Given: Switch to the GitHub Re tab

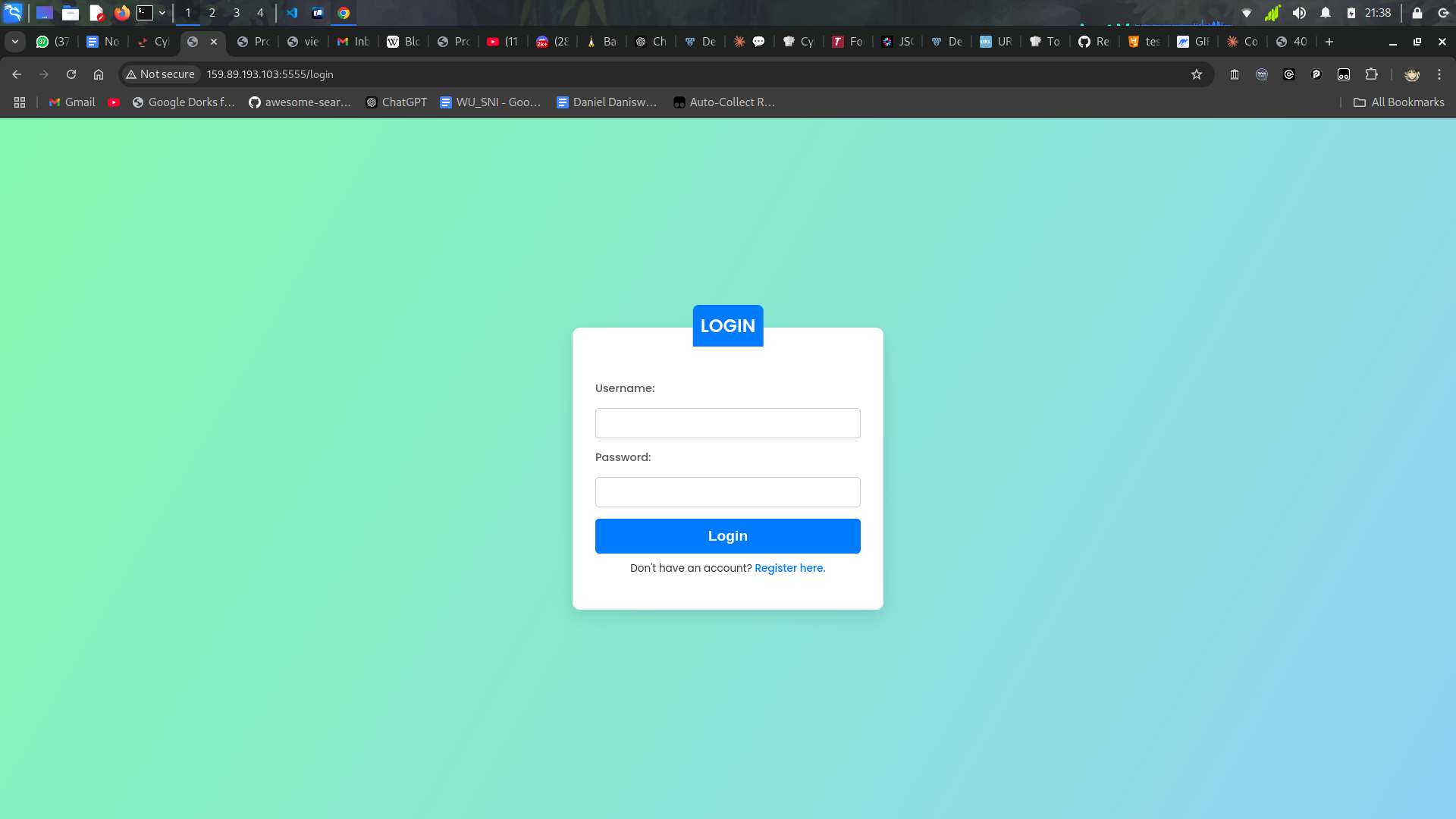Looking at the screenshot, I should (x=1094, y=42).
